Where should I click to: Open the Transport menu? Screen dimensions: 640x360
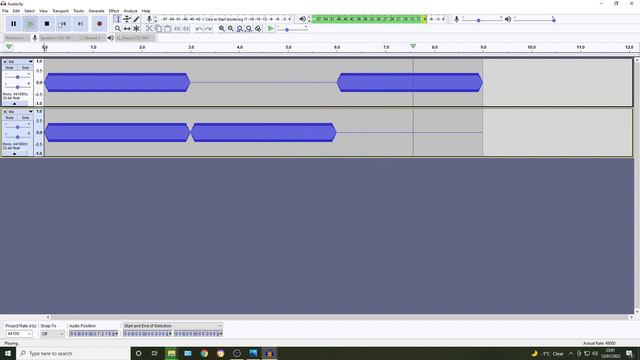click(x=60, y=11)
